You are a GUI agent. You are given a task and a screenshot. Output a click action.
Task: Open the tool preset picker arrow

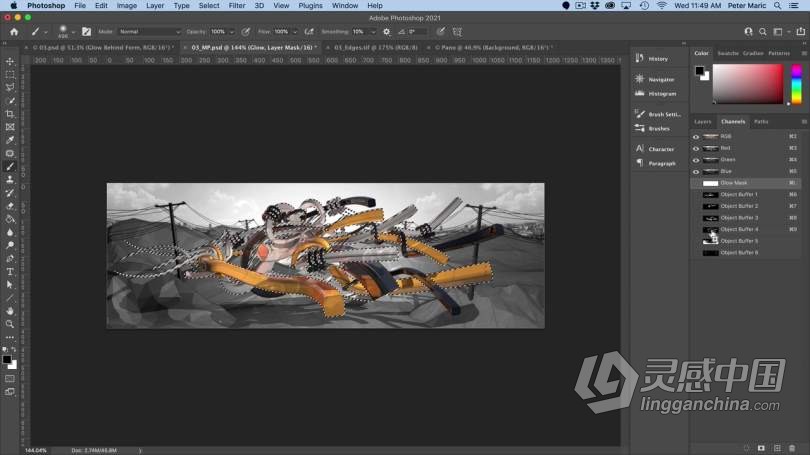coord(45,32)
